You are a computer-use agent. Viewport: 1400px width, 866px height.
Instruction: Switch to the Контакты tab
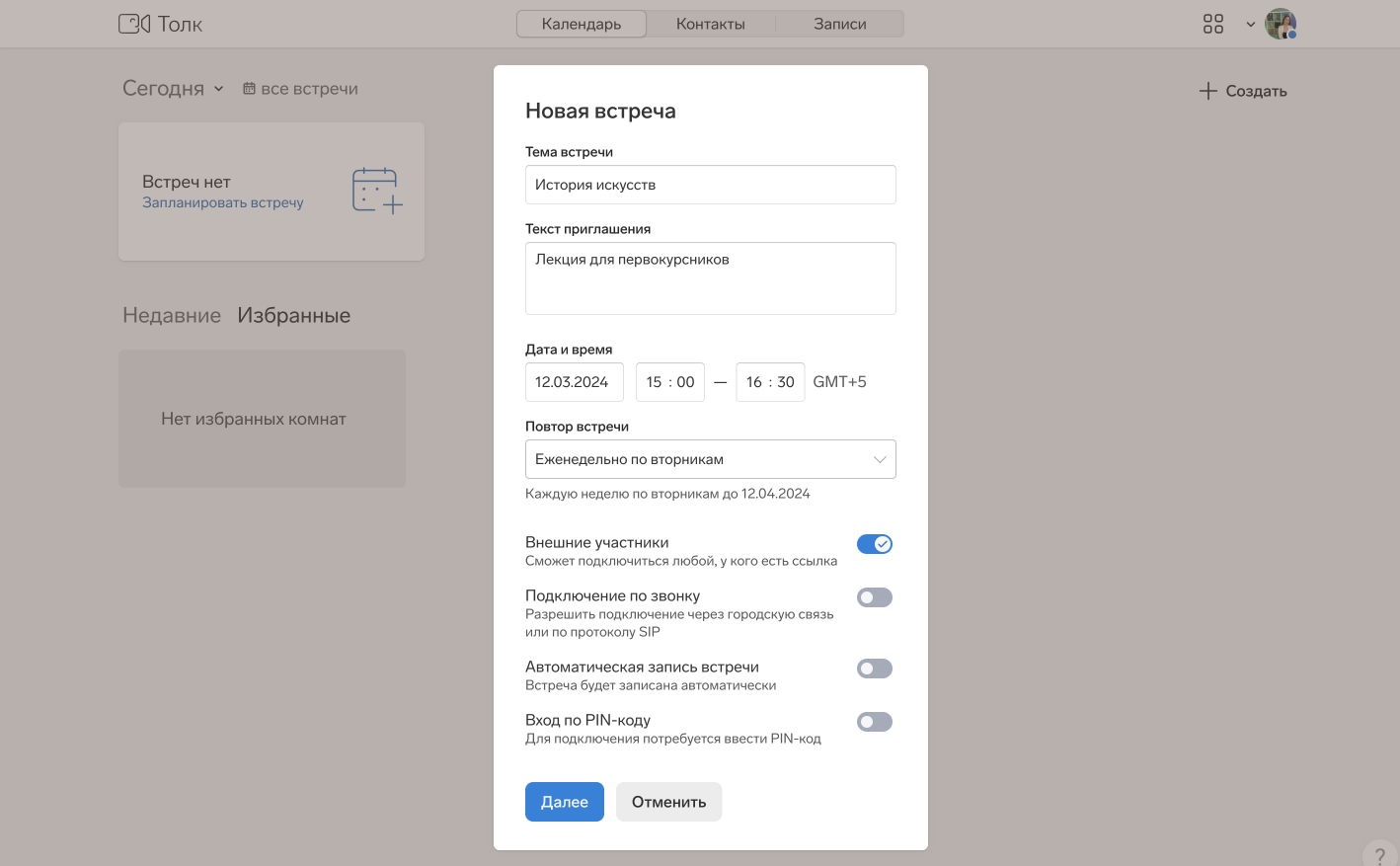710,24
